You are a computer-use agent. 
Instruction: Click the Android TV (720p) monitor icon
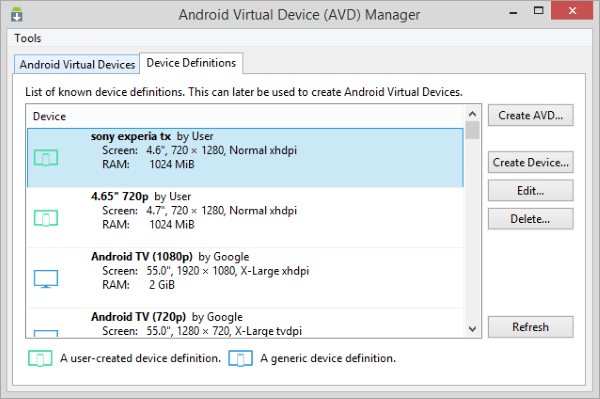coord(46,333)
